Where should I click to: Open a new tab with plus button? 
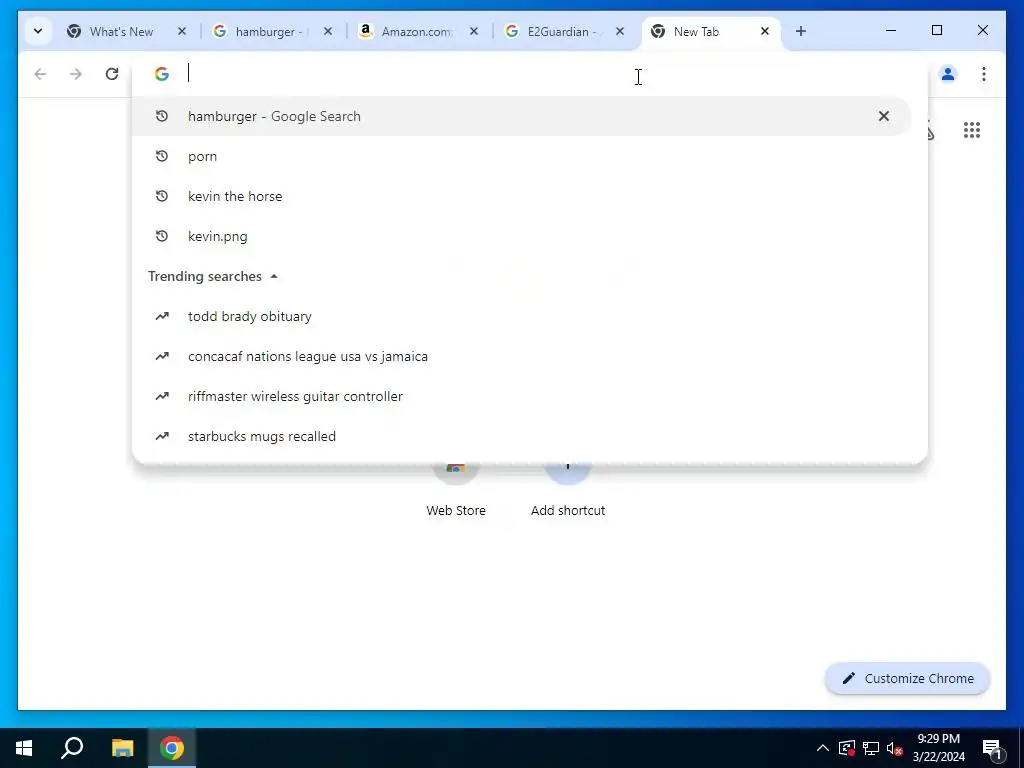pos(801,31)
